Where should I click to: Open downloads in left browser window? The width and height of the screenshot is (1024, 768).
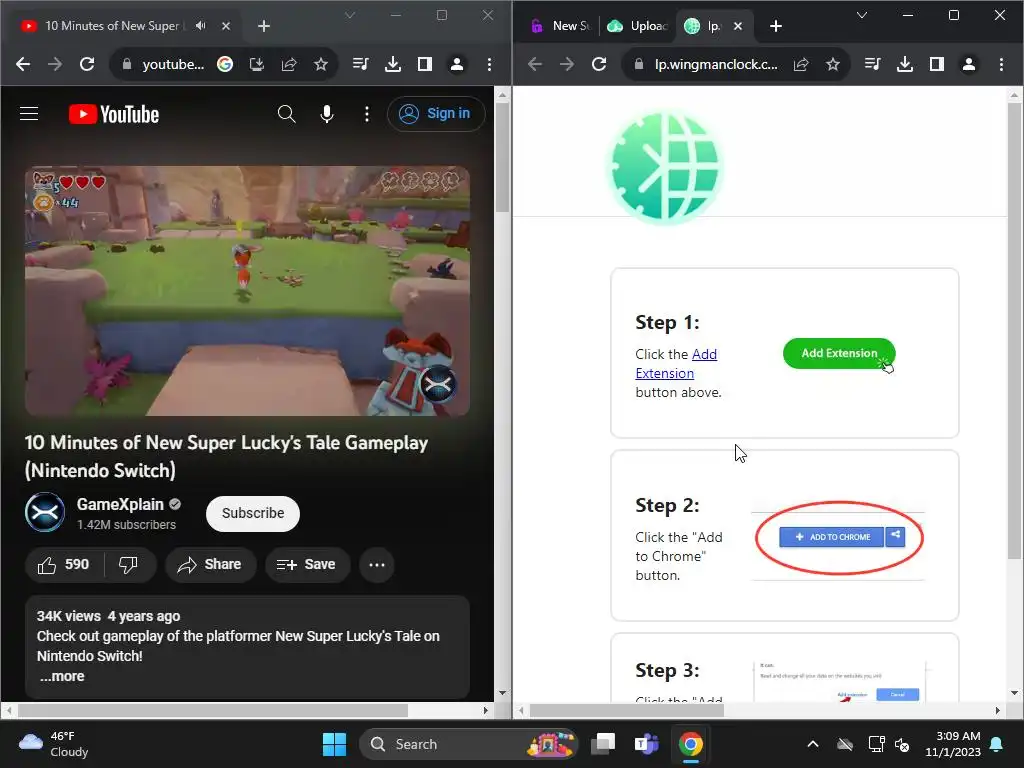(x=392, y=64)
